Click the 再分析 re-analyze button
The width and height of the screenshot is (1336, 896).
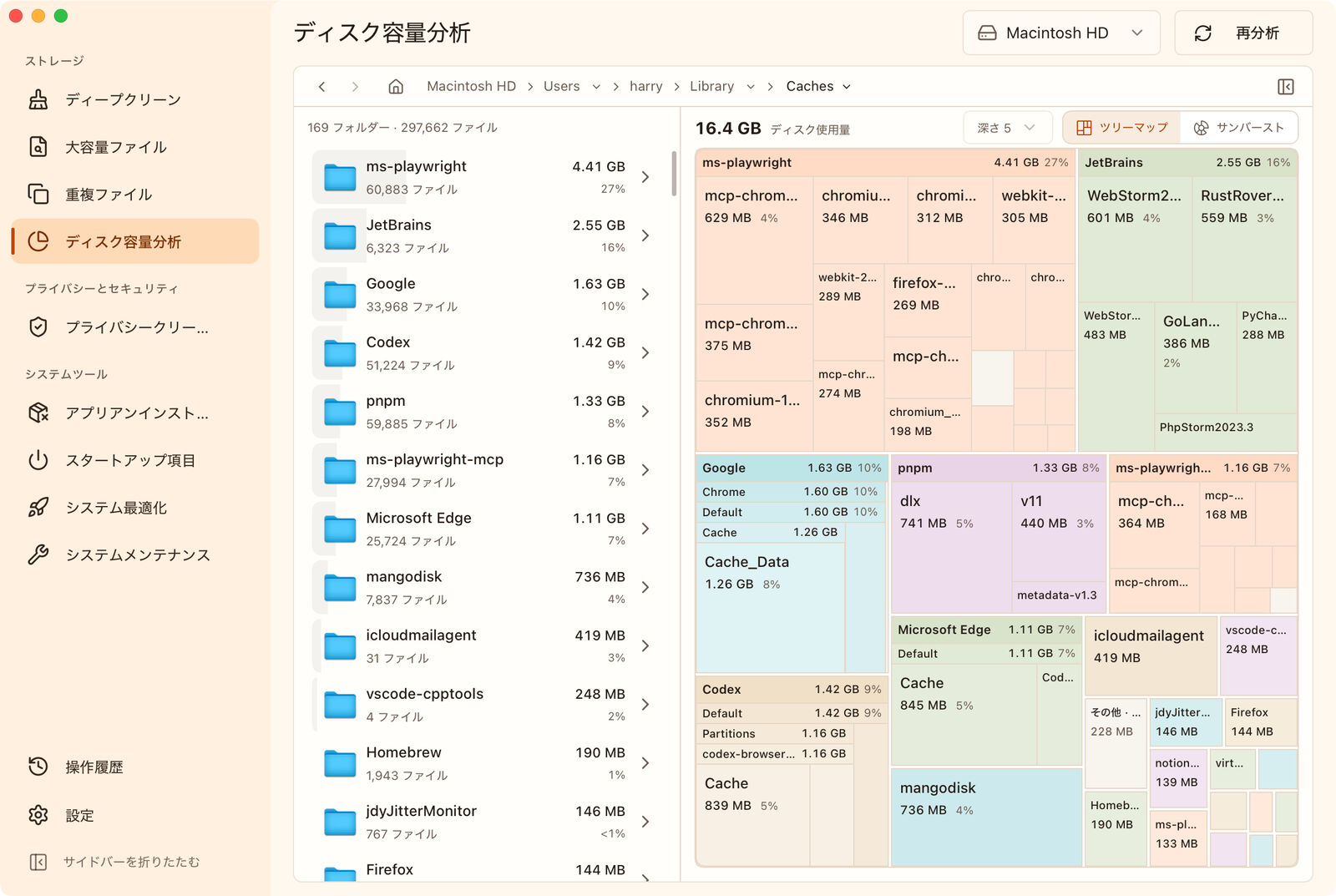point(1243,33)
